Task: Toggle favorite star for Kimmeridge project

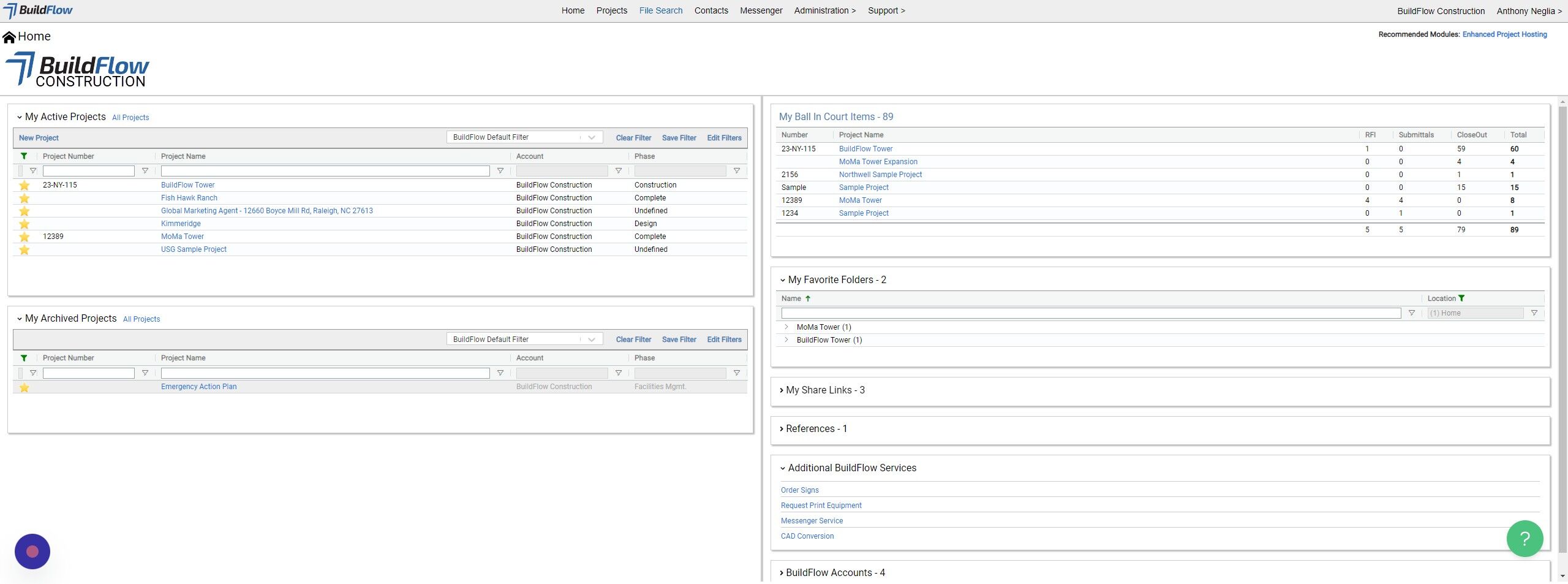Action: pyautogui.click(x=24, y=224)
